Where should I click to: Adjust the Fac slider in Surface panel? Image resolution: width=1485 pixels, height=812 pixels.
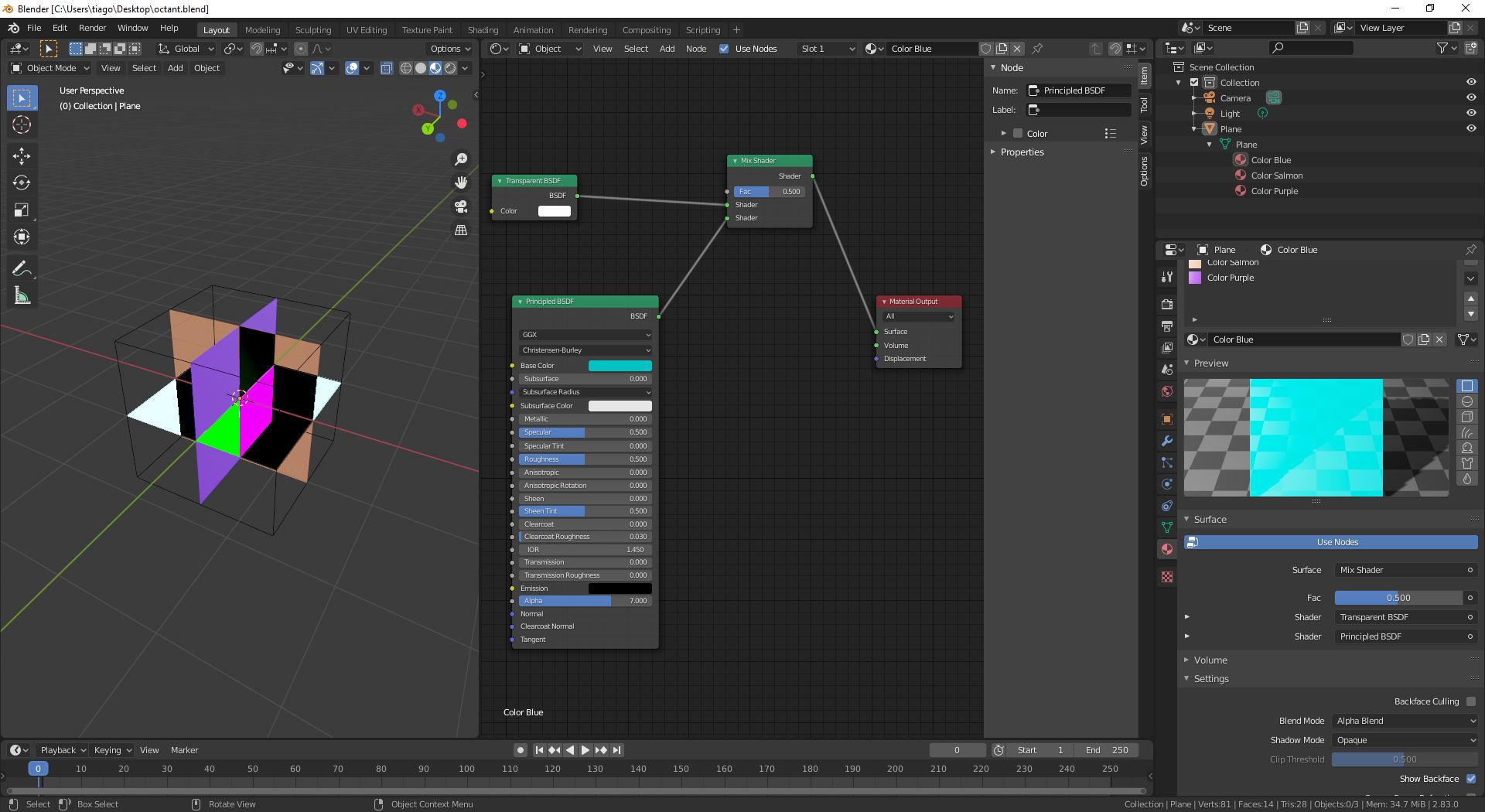click(1398, 598)
